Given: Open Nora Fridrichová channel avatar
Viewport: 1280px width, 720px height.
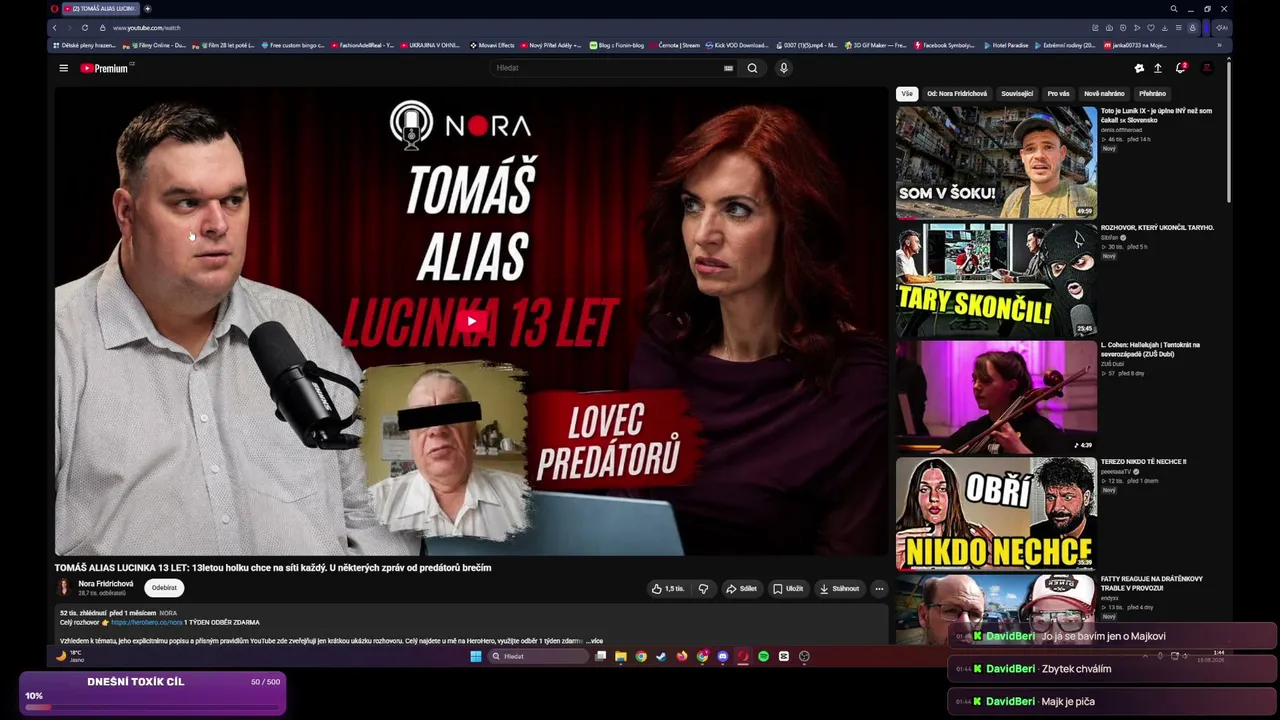Looking at the screenshot, I should [64, 588].
